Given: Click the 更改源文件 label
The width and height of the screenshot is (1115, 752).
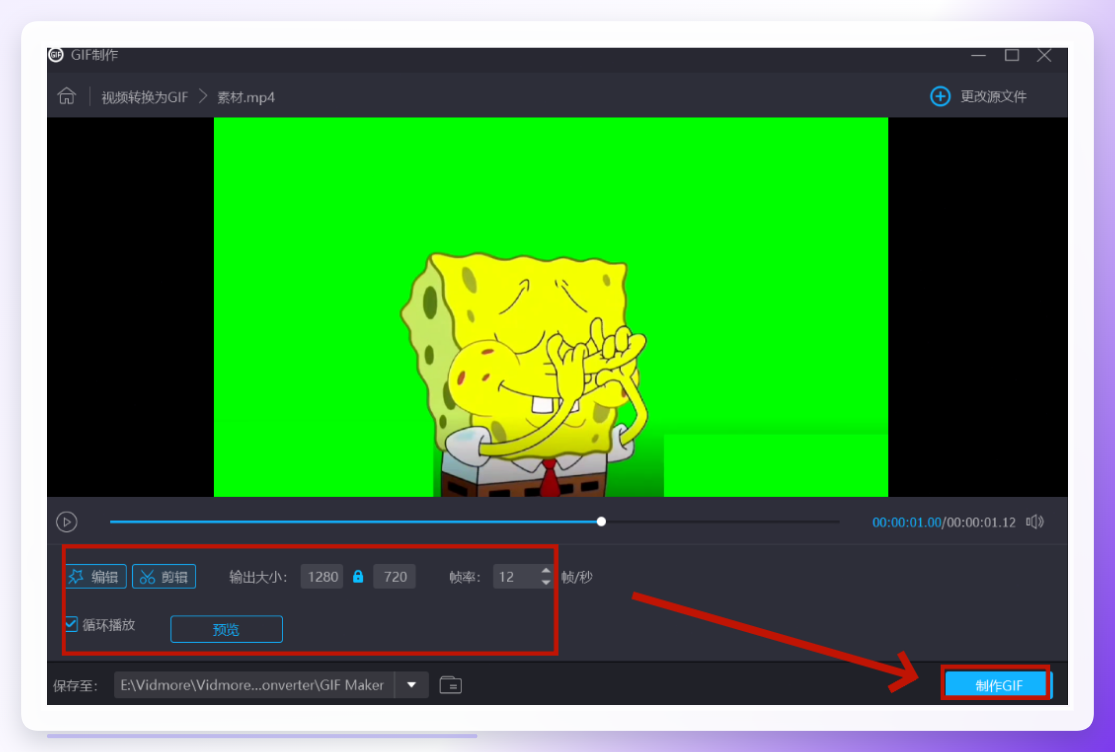Looking at the screenshot, I should 993,96.
